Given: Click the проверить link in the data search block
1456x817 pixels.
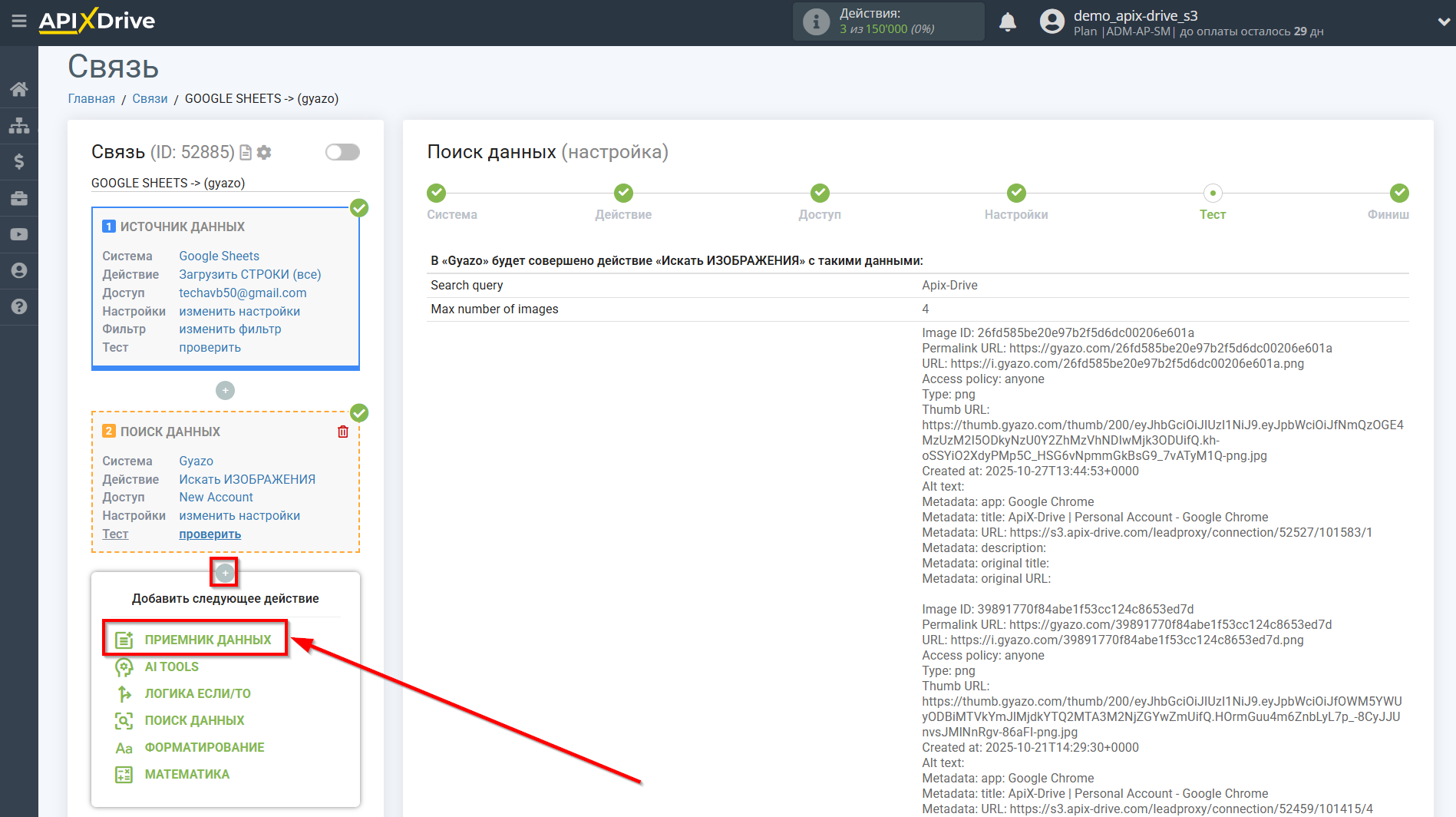Looking at the screenshot, I should pyautogui.click(x=210, y=534).
